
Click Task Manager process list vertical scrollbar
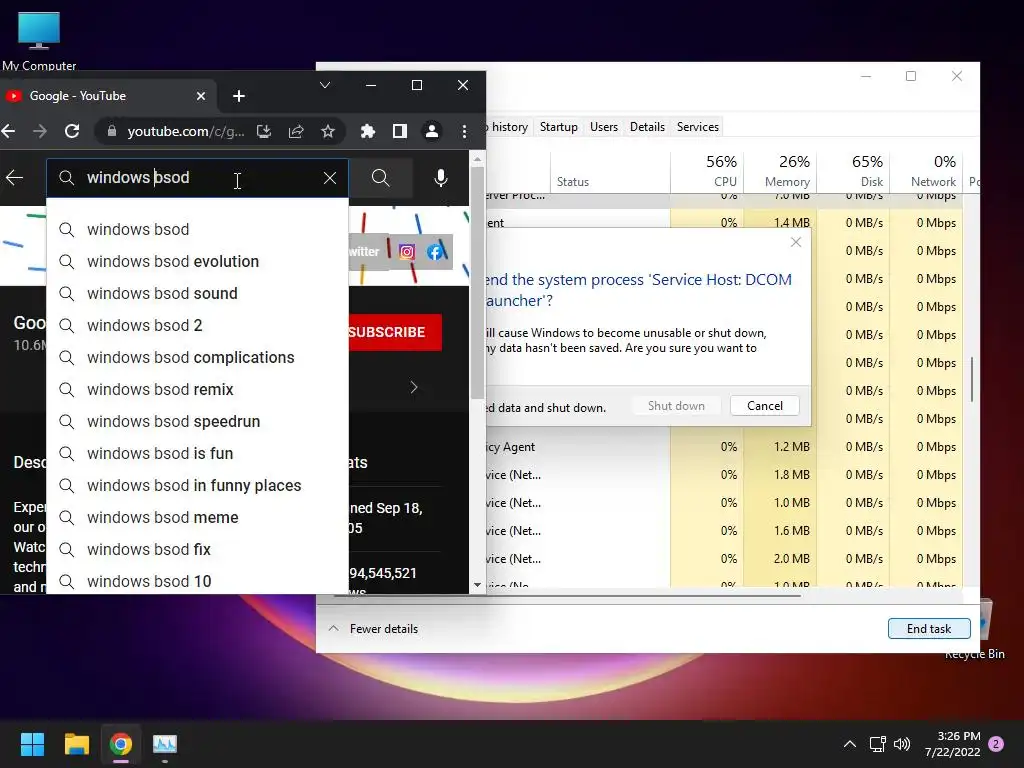click(972, 379)
